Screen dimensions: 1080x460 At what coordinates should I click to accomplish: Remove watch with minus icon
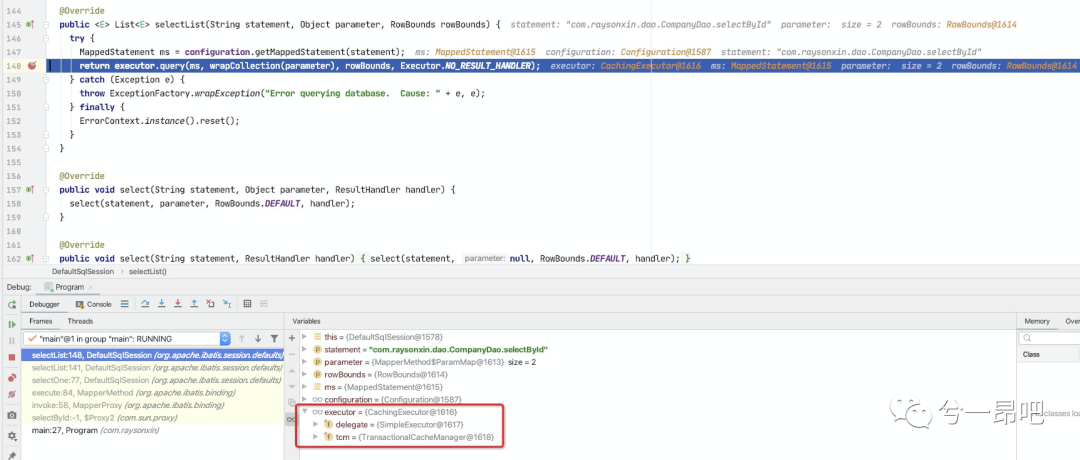click(291, 353)
